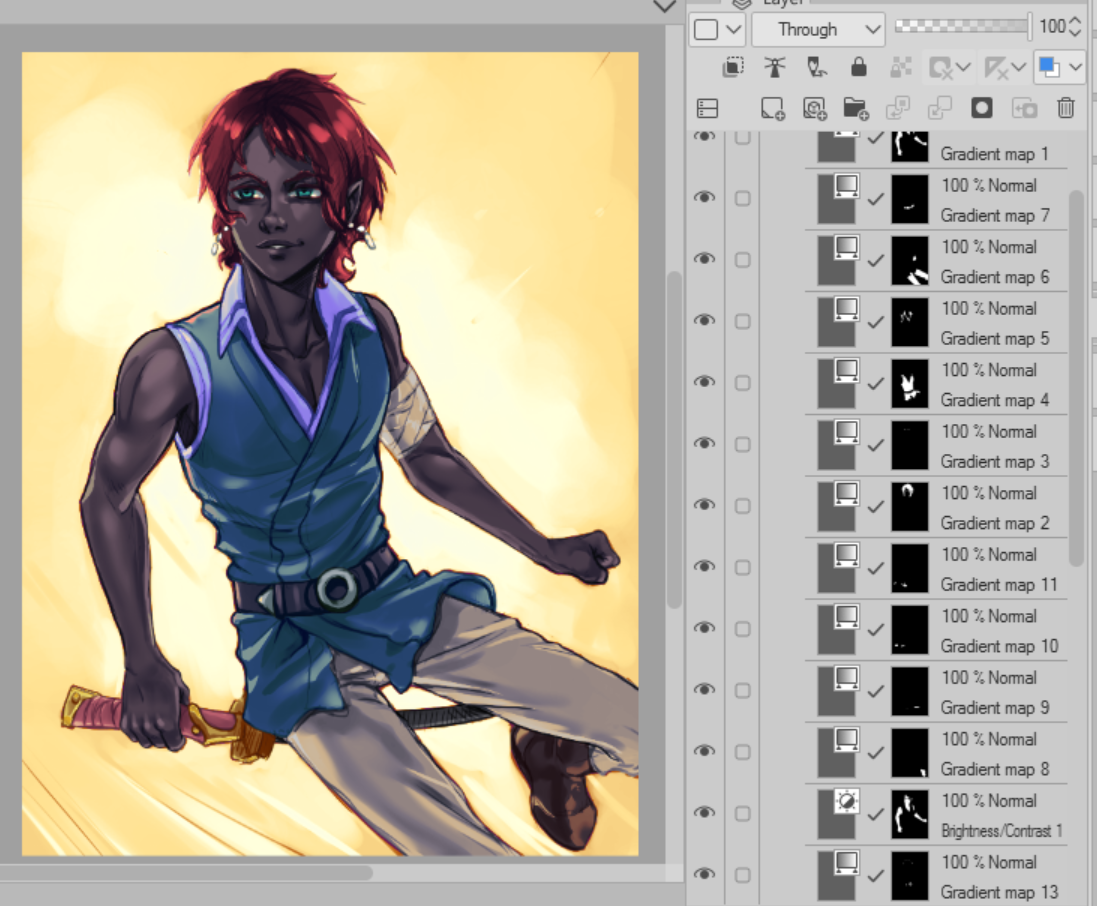Toggle the Gradient map 2 mask checkmark
The height and width of the screenshot is (906, 1097).
(x=875, y=507)
